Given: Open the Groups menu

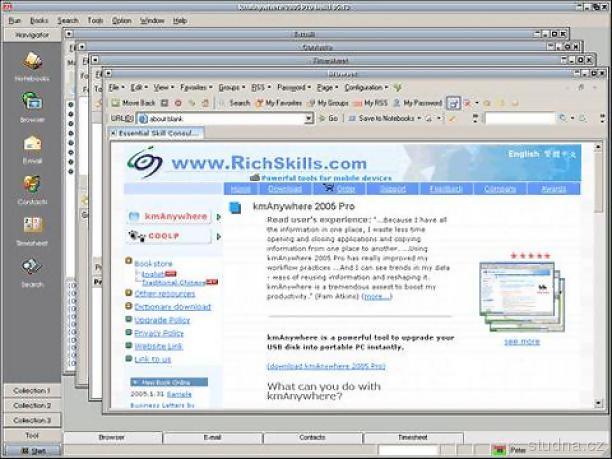Looking at the screenshot, I should click(x=231, y=87).
